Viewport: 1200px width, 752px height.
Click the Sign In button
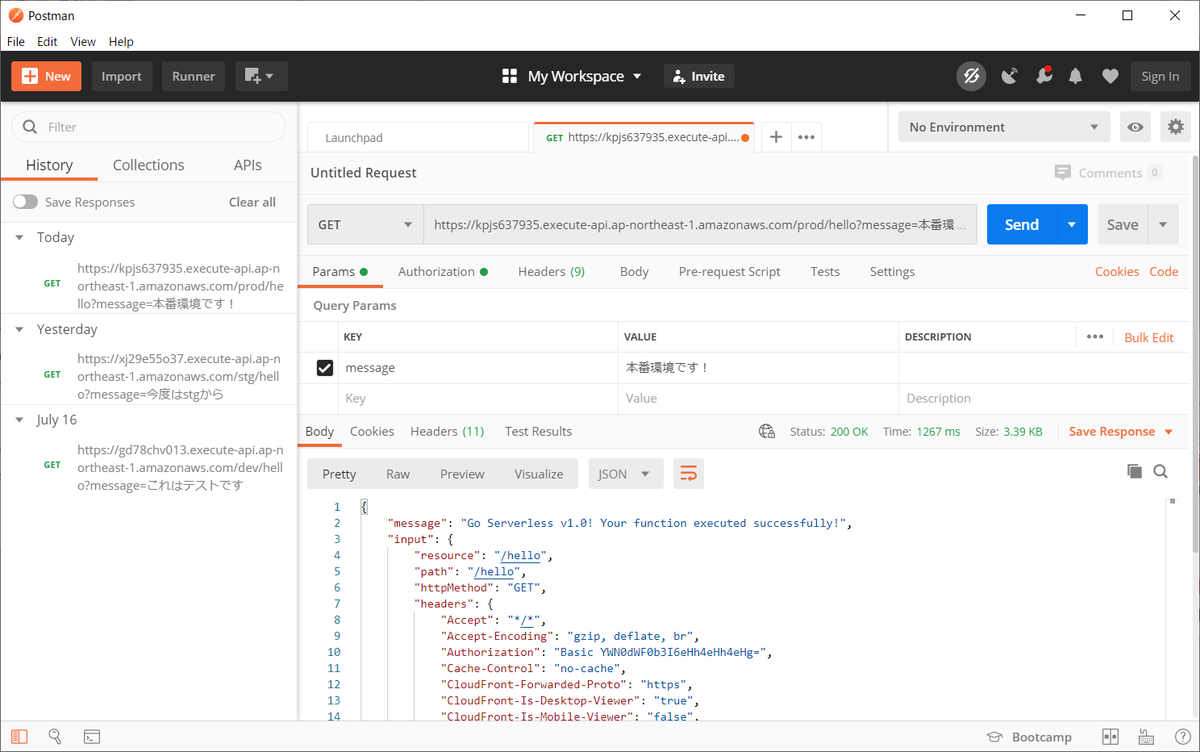coord(1160,76)
